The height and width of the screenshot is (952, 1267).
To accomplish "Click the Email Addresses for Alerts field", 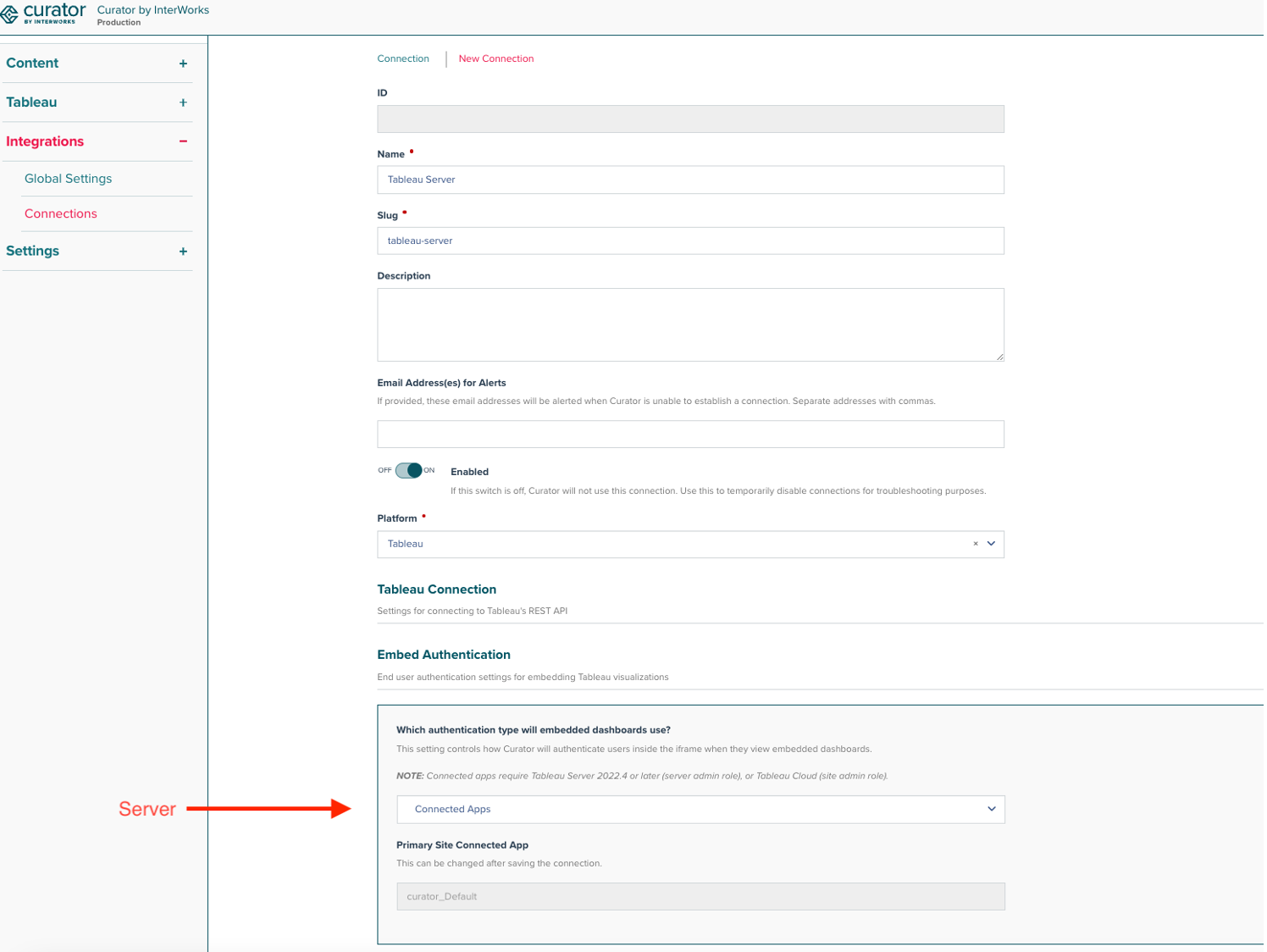I will pyautogui.click(x=690, y=434).
